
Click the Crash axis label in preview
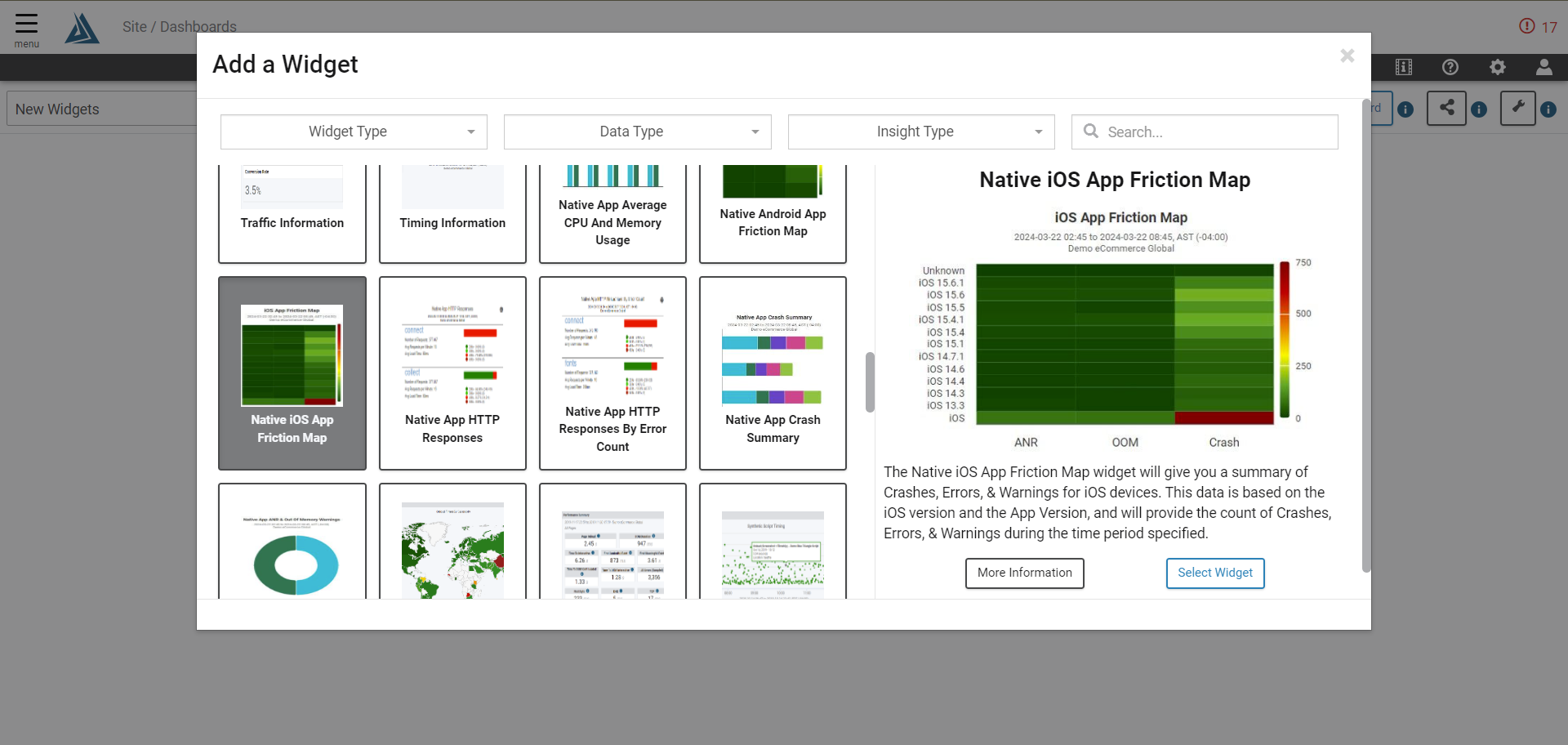(x=1224, y=443)
